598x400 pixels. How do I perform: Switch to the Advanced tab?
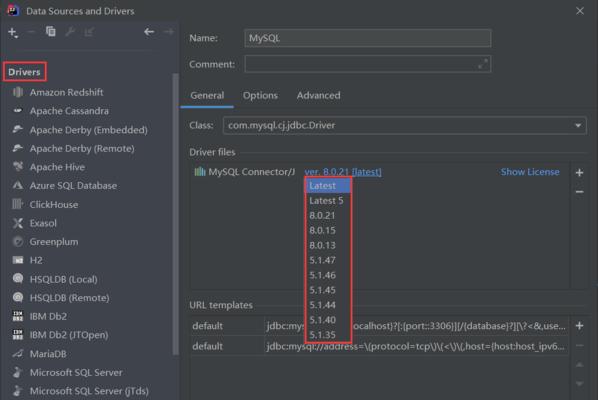tap(318, 95)
